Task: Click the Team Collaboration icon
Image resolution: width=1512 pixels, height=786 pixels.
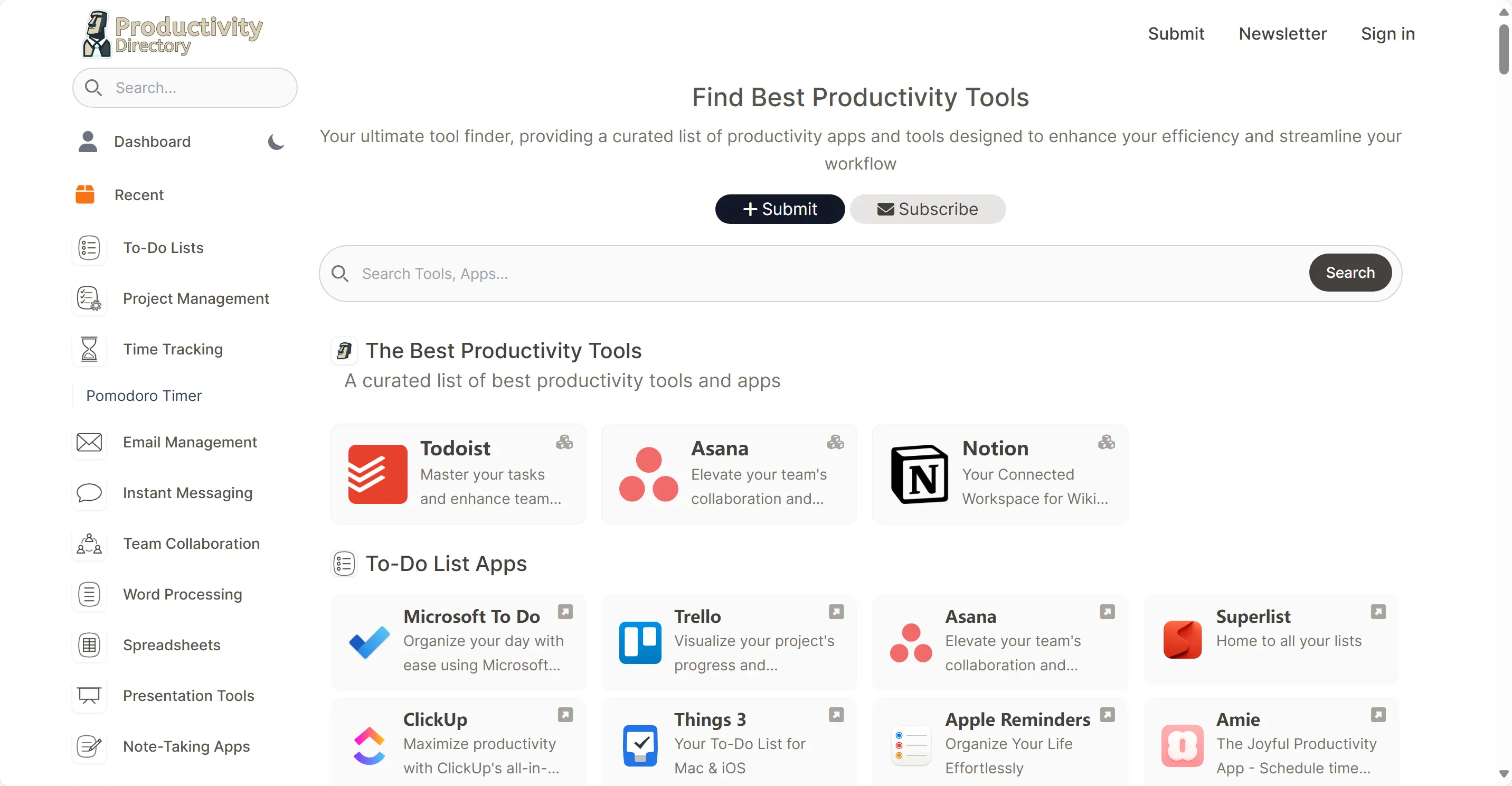Action: (89, 544)
